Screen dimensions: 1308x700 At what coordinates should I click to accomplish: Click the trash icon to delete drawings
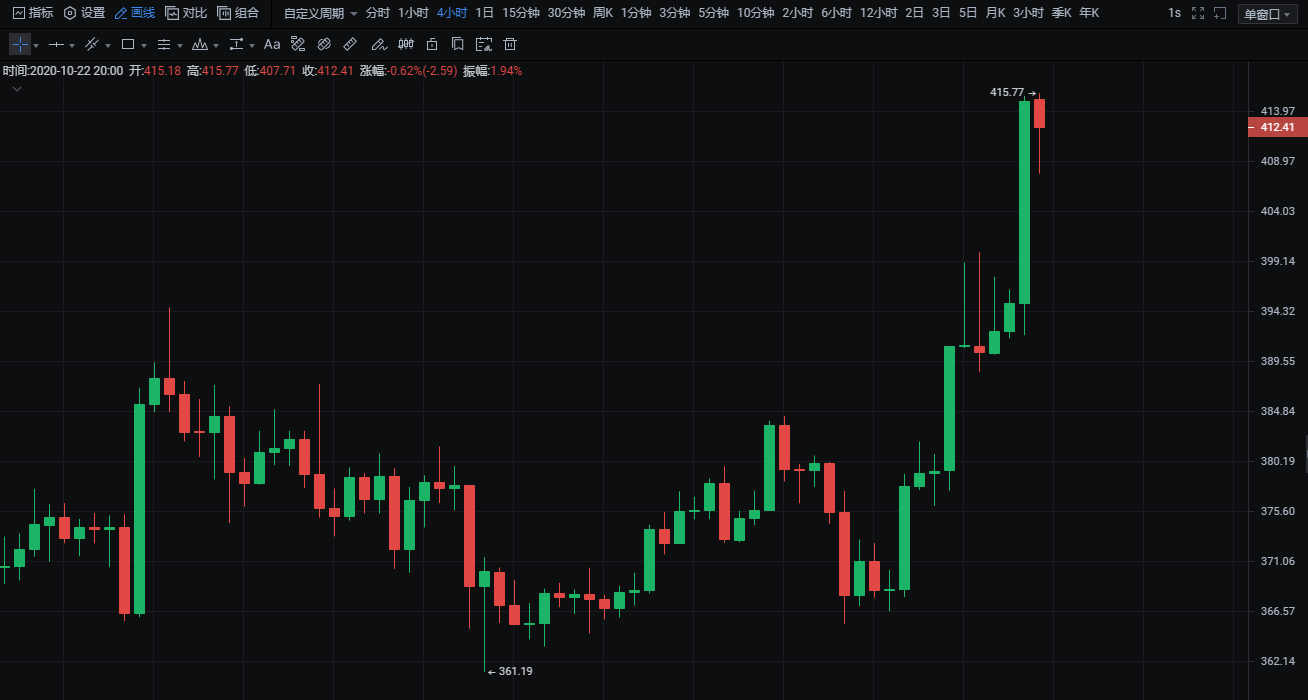(510, 45)
